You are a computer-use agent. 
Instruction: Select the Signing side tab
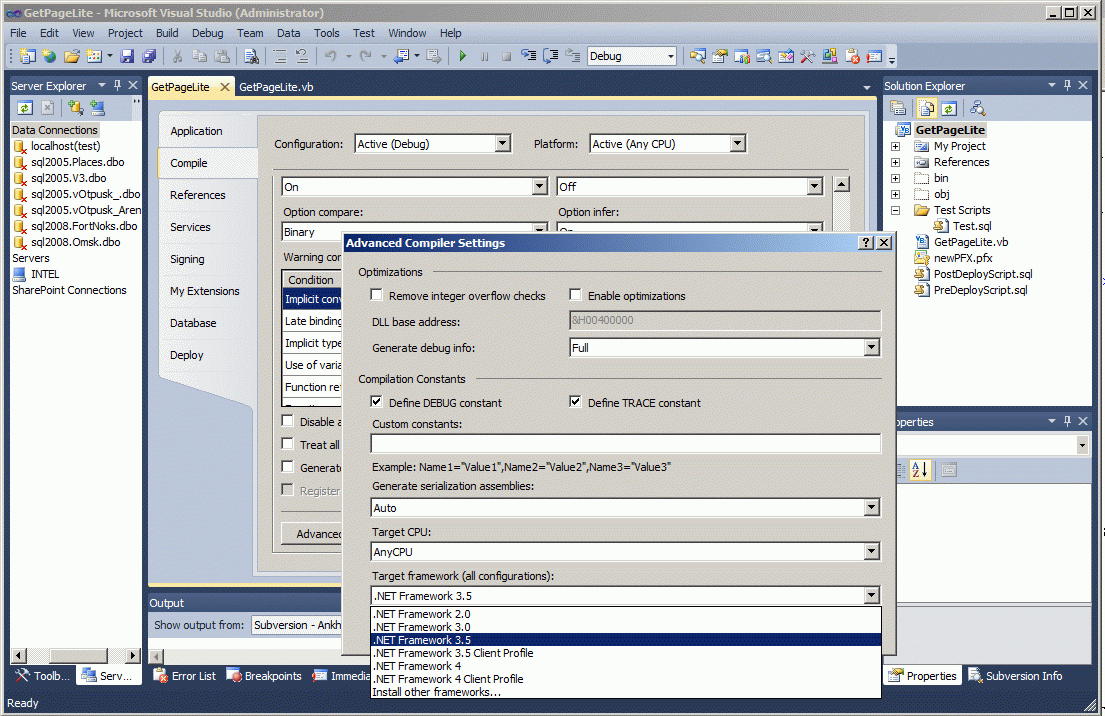(187, 259)
